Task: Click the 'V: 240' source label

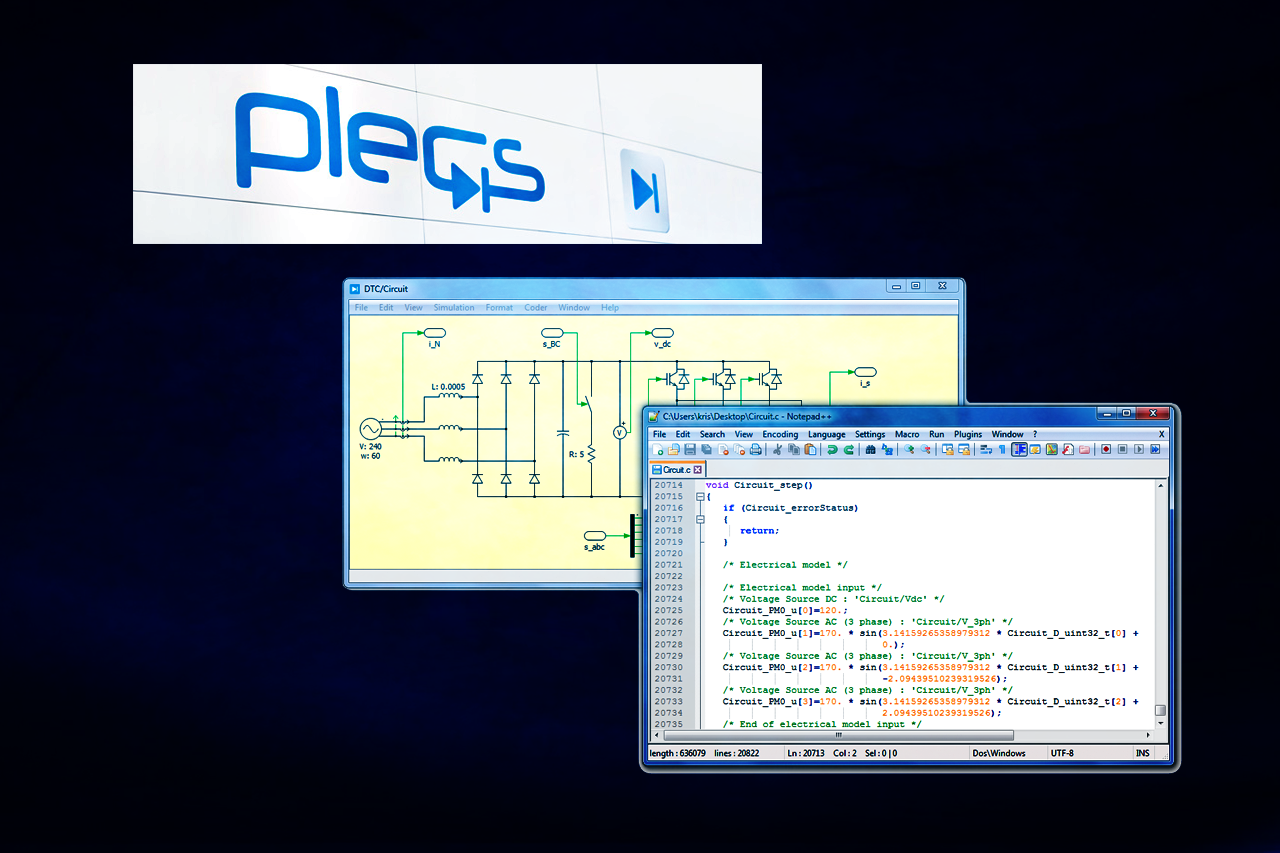Action: [369, 446]
